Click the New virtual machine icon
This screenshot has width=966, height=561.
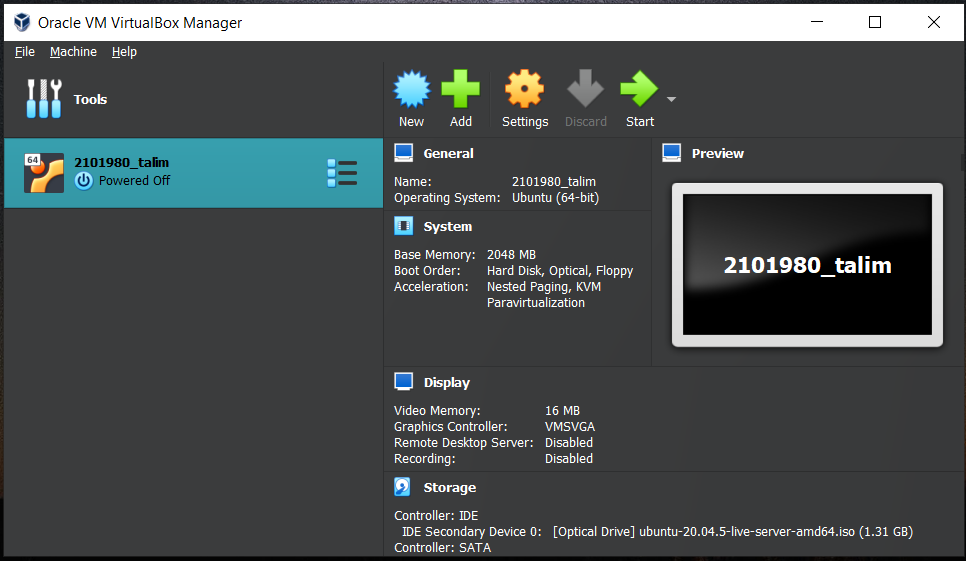coord(412,89)
